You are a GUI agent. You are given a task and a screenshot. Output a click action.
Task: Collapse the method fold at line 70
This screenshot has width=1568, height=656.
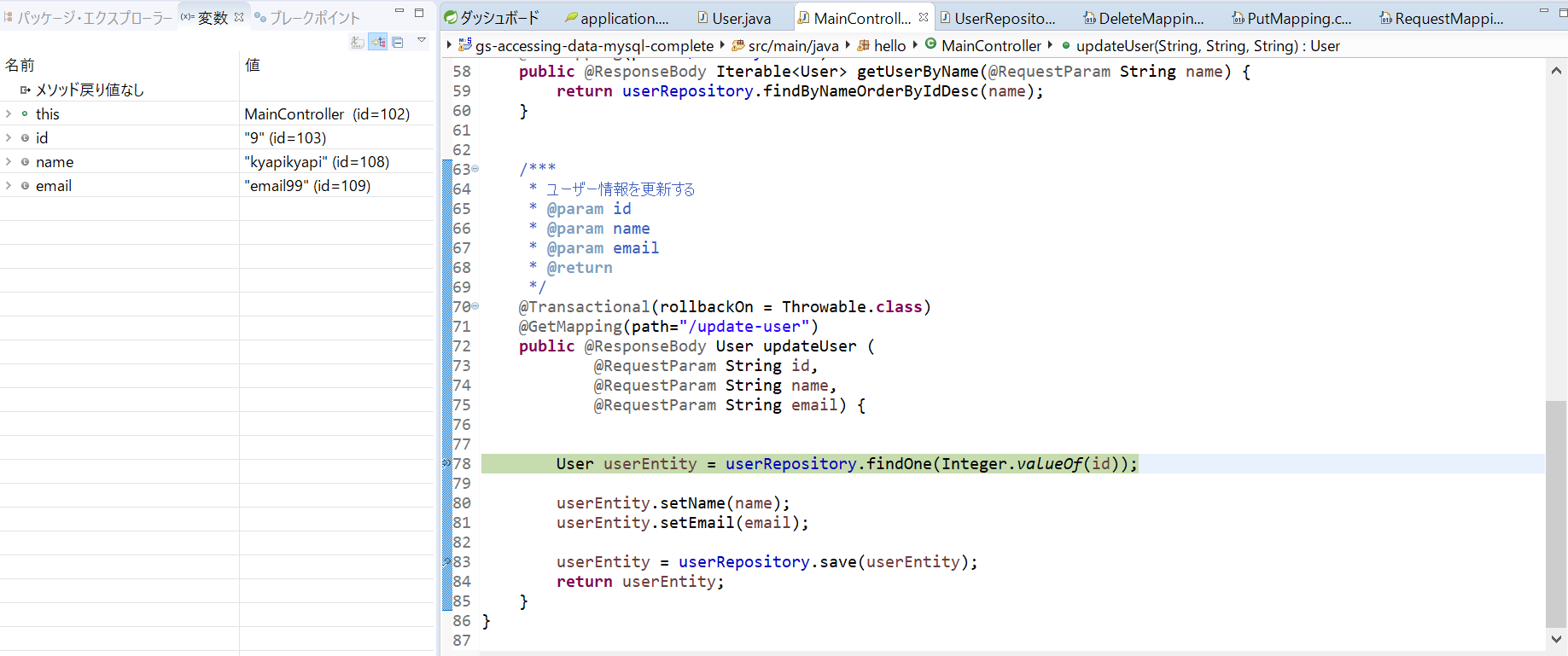coord(475,306)
